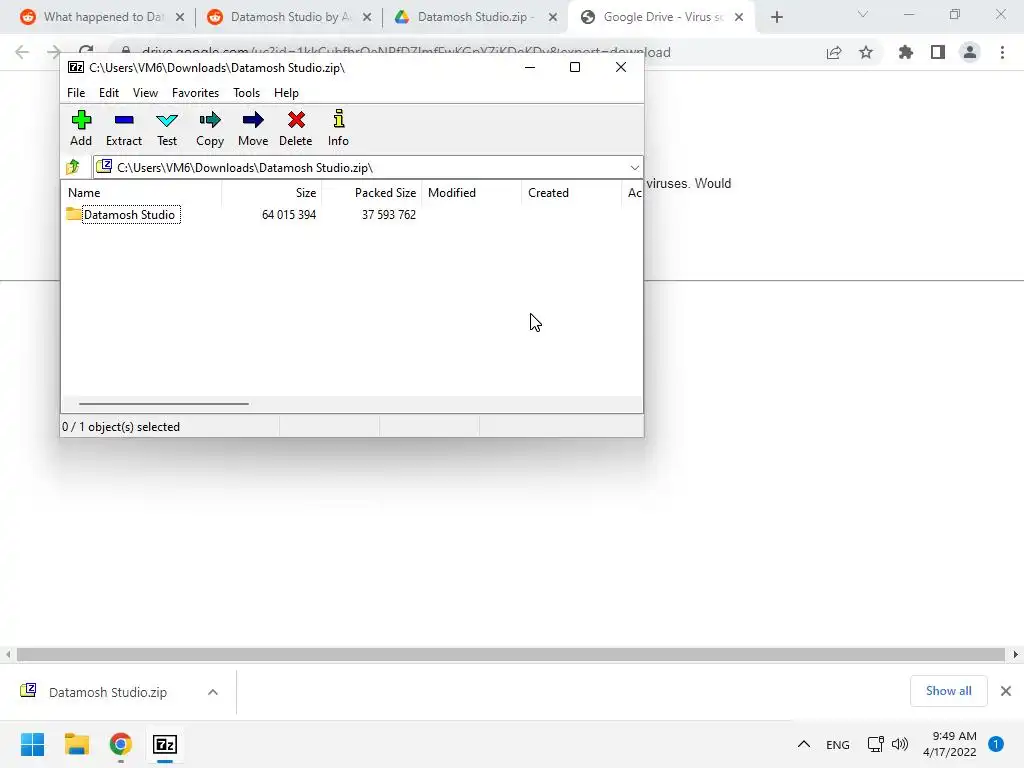The height and width of the screenshot is (768, 1024).
Task: Open Chrome extensions puzzle icon
Action: click(906, 52)
